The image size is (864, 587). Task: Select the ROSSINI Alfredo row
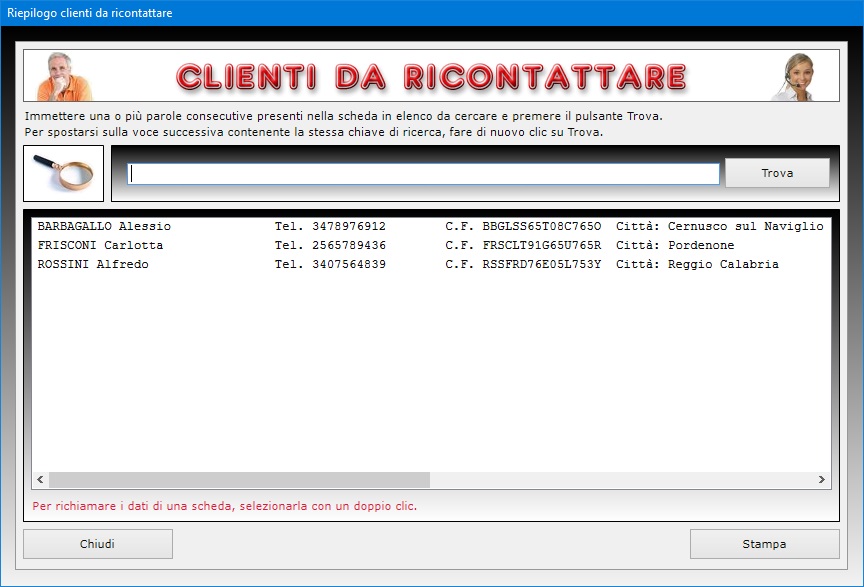[431, 265]
